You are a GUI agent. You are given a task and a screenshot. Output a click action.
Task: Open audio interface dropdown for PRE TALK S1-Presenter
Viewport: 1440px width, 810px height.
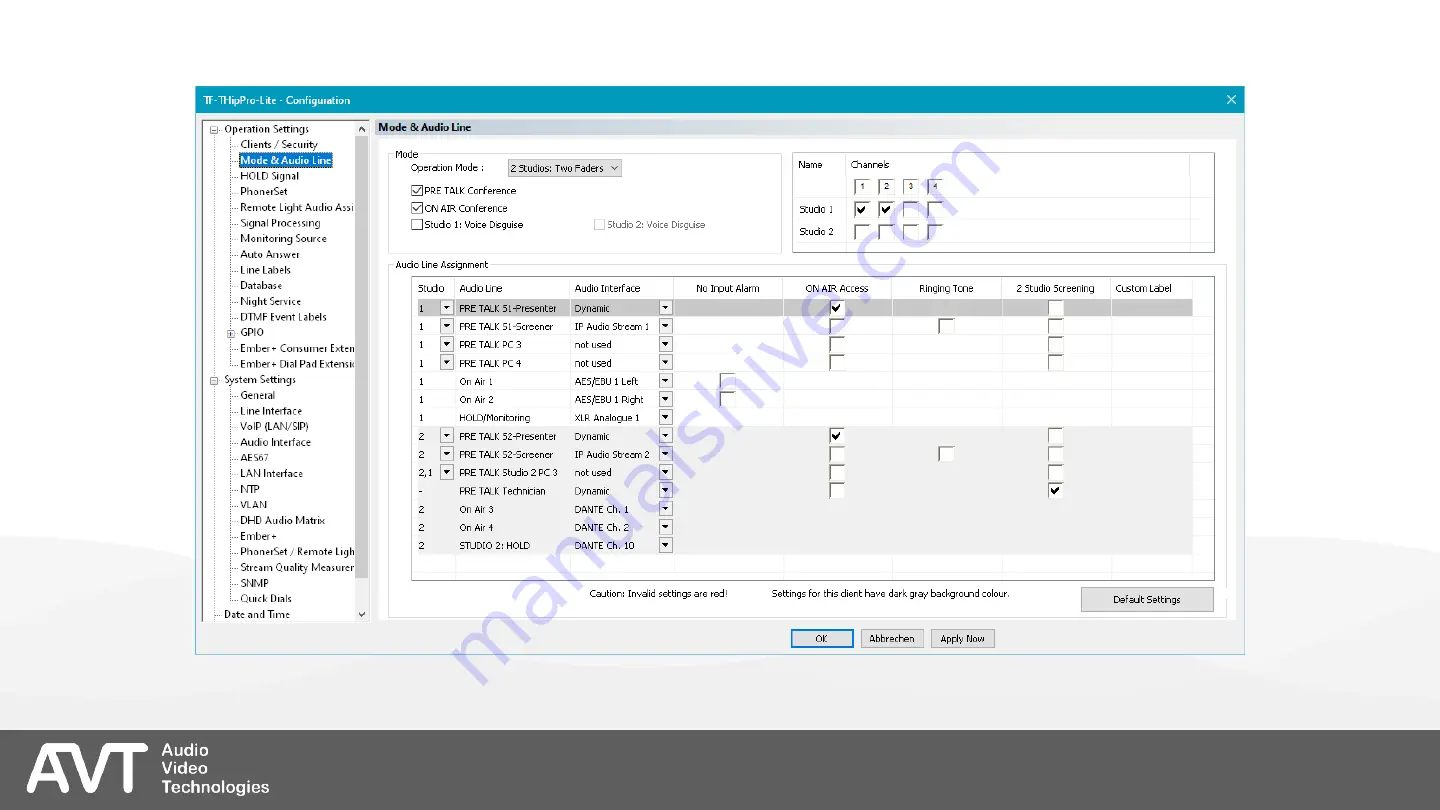[x=665, y=308]
